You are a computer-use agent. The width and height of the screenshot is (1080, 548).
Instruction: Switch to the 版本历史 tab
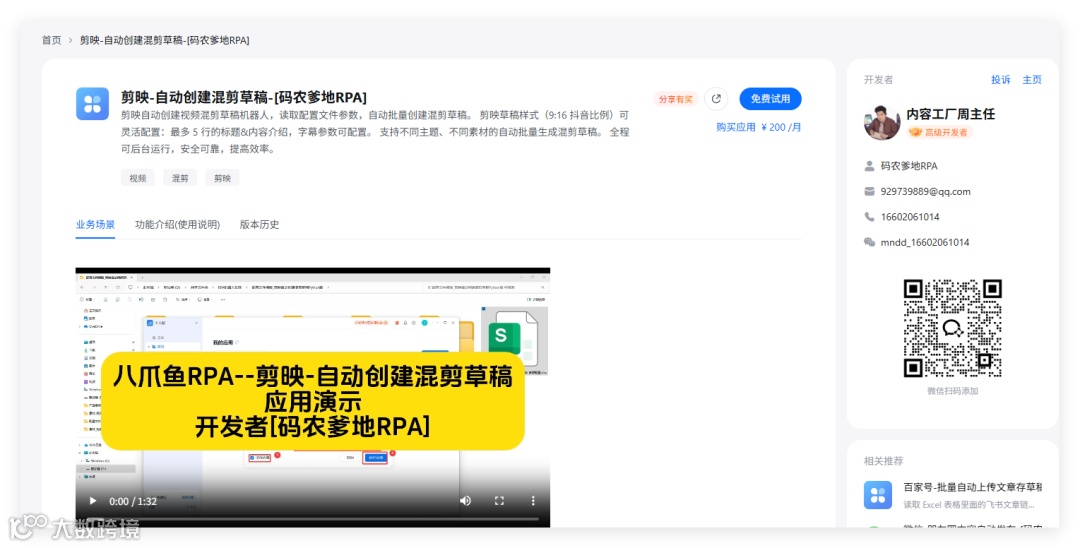point(259,224)
